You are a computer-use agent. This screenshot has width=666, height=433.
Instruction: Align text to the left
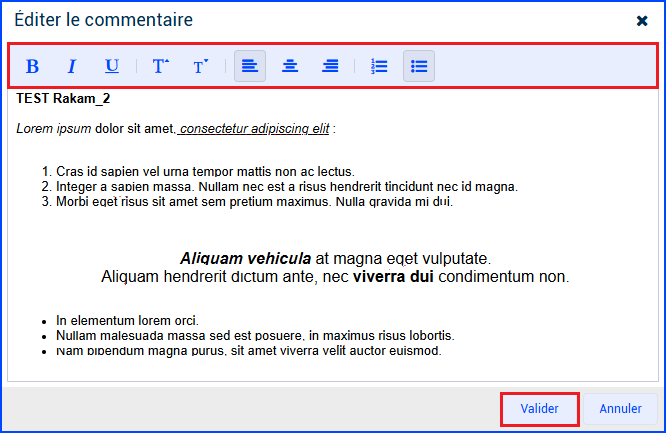tap(250, 66)
